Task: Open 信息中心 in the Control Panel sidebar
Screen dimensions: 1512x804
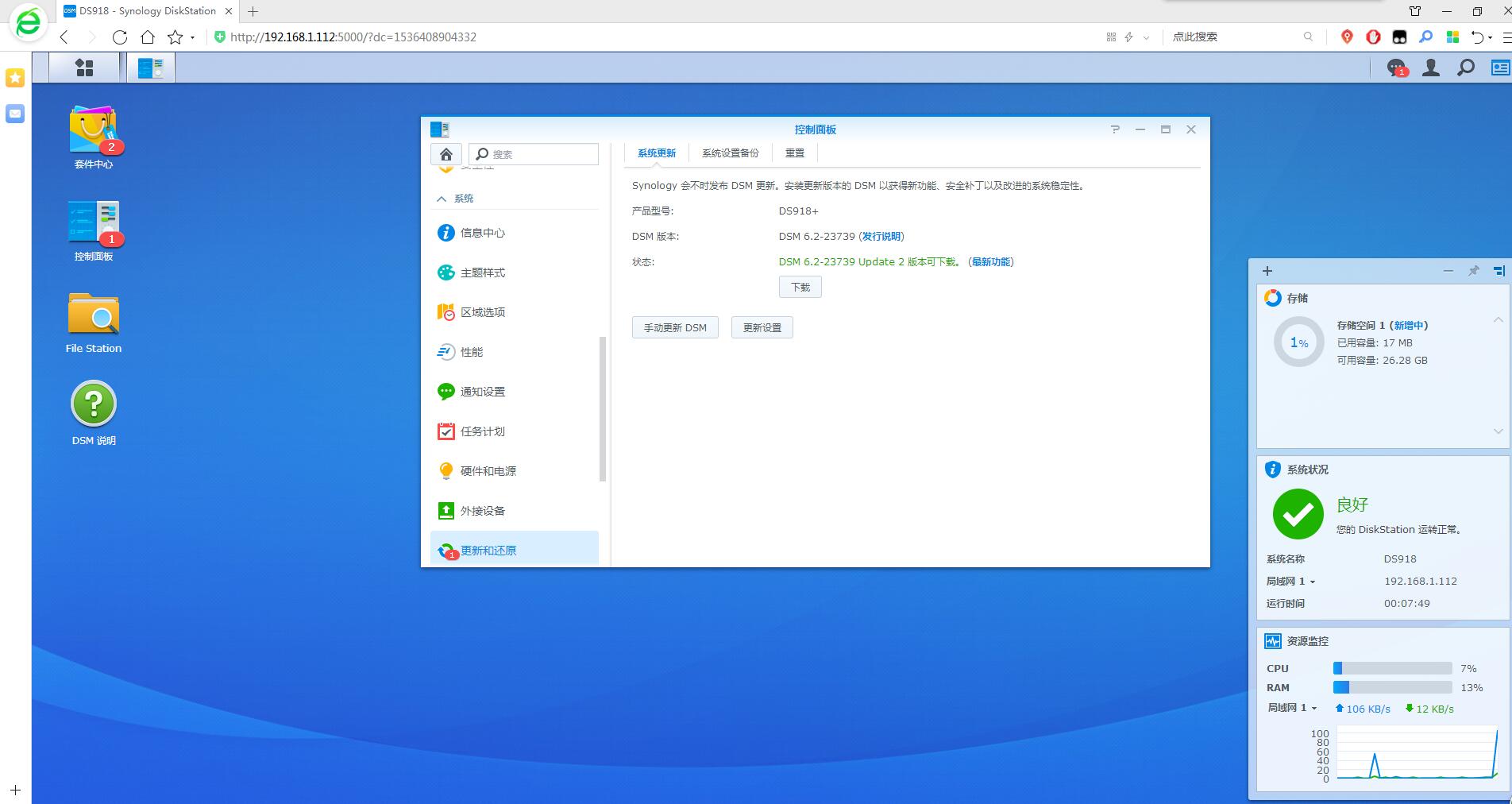Action: coord(482,233)
